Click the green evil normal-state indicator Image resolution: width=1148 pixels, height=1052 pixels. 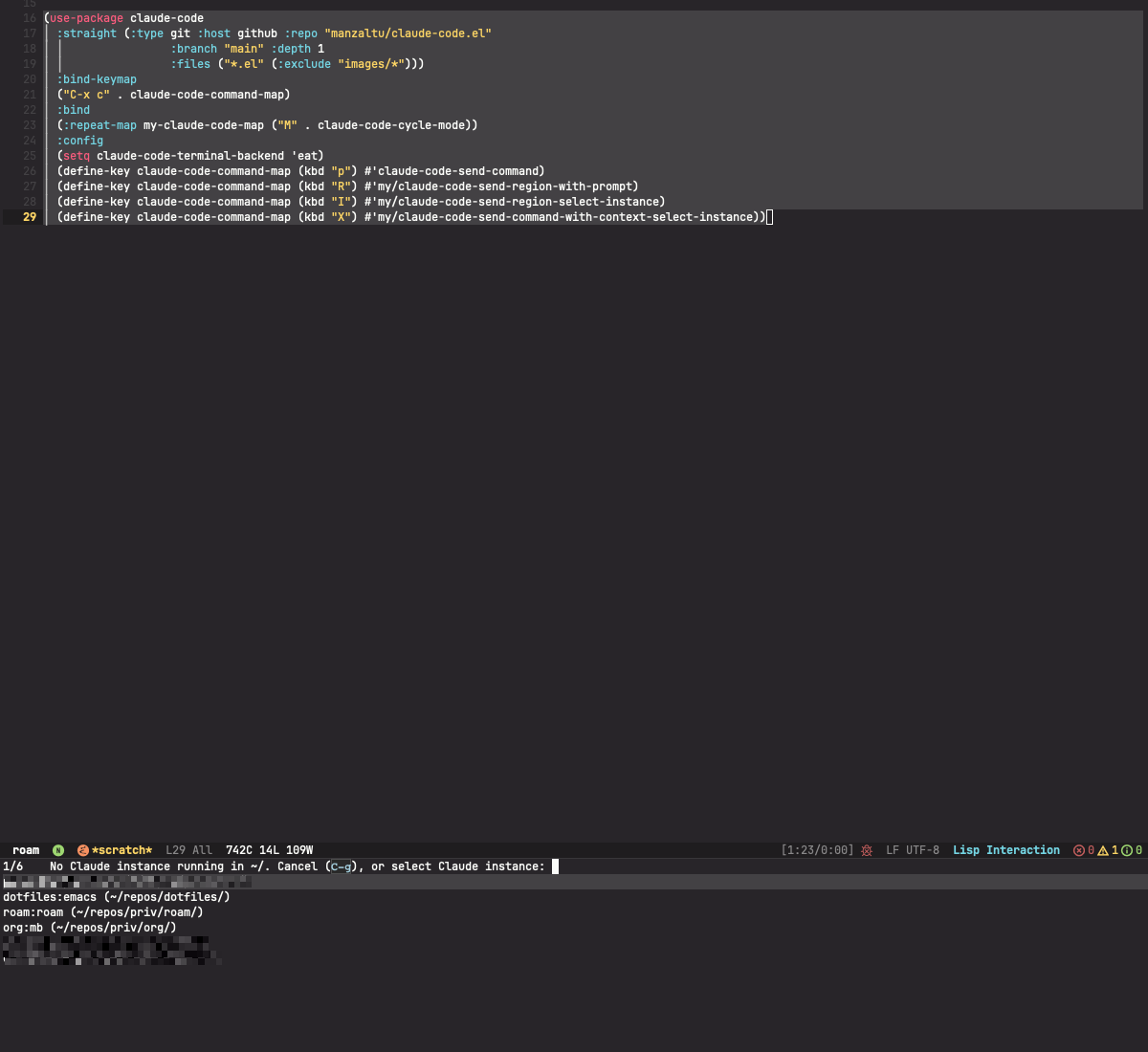click(x=58, y=850)
